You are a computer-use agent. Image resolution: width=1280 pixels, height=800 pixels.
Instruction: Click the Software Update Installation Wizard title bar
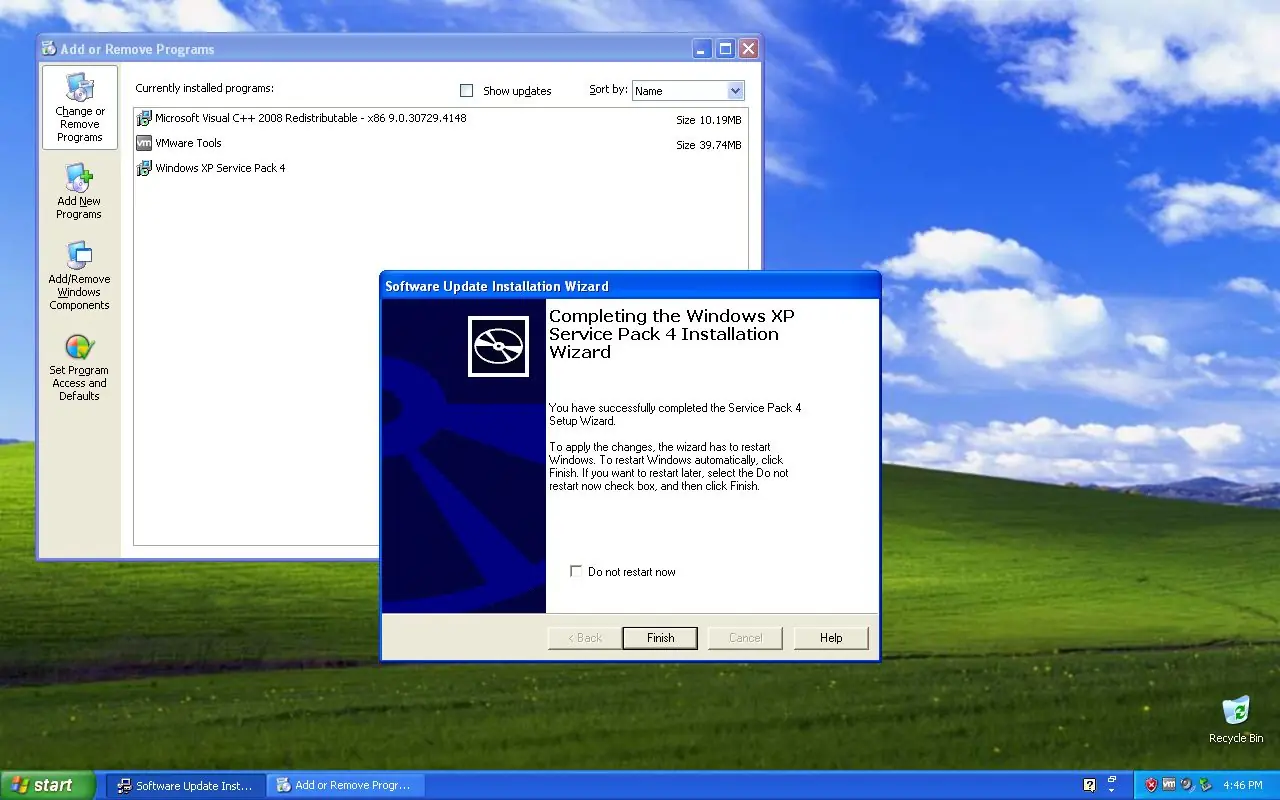(x=630, y=286)
